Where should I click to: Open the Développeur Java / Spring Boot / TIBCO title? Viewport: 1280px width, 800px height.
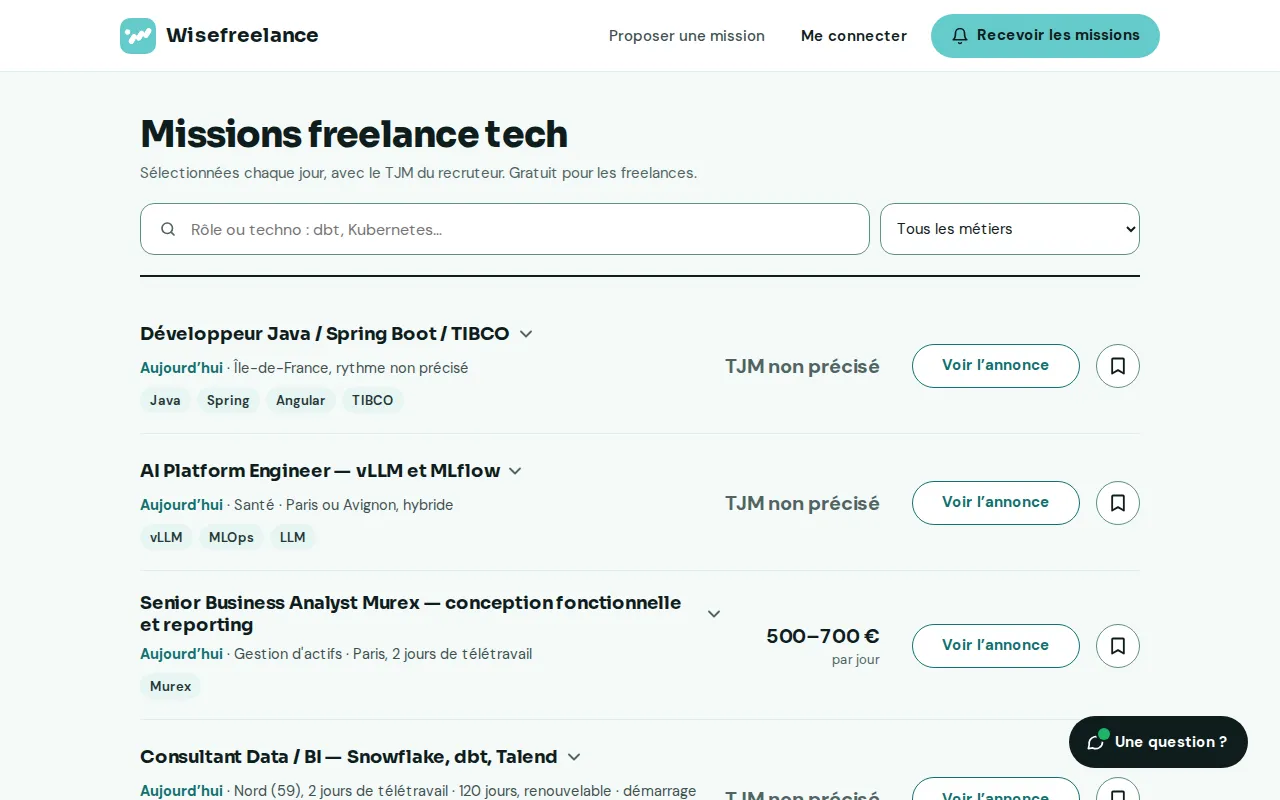pos(325,334)
